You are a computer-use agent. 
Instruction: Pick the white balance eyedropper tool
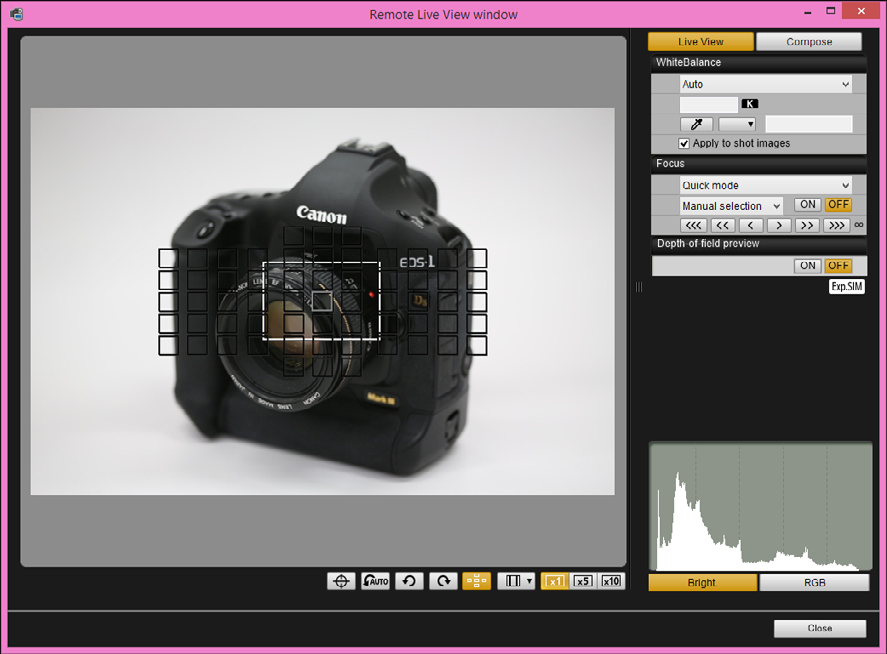tap(696, 124)
